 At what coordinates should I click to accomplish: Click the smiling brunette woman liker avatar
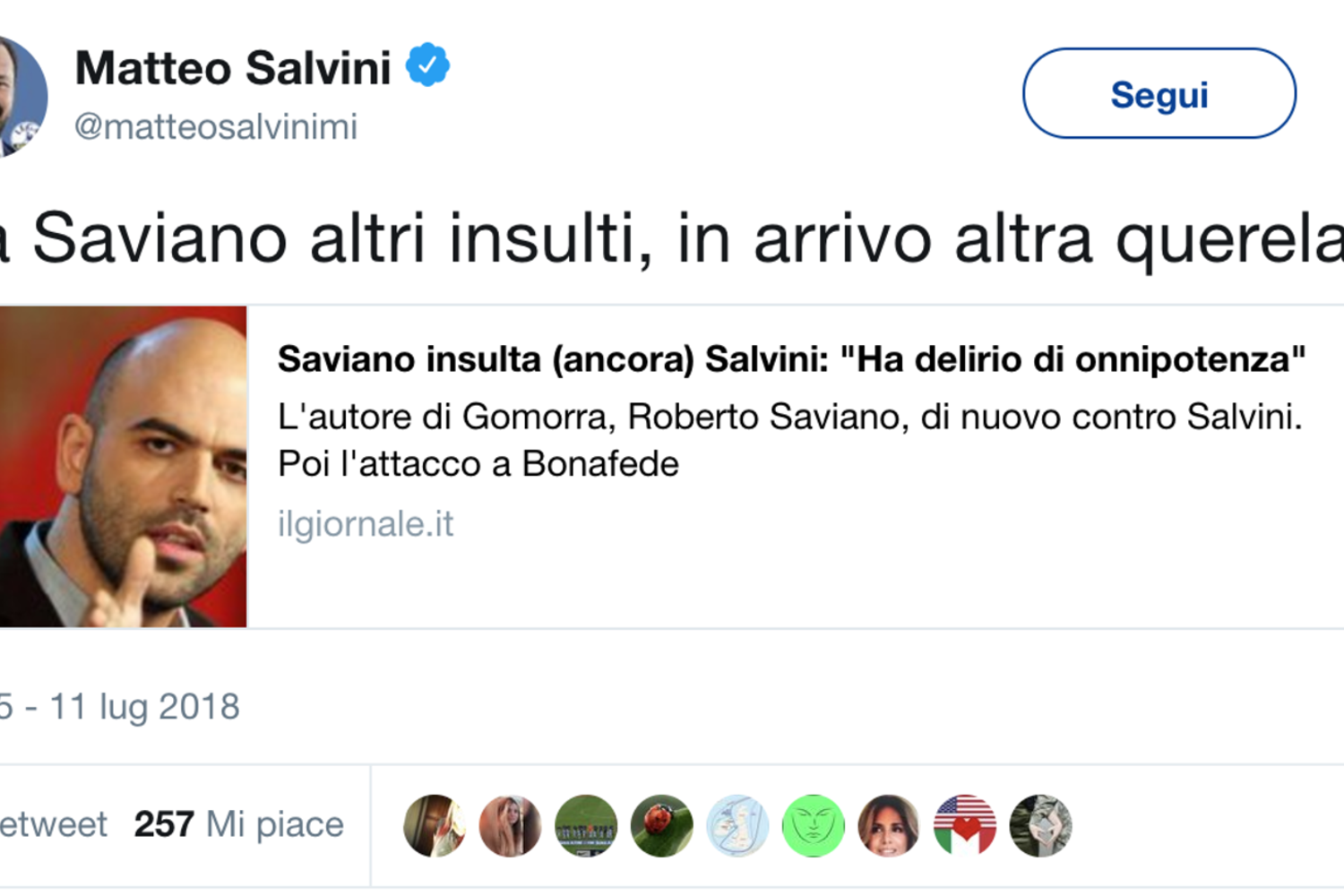point(889,825)
